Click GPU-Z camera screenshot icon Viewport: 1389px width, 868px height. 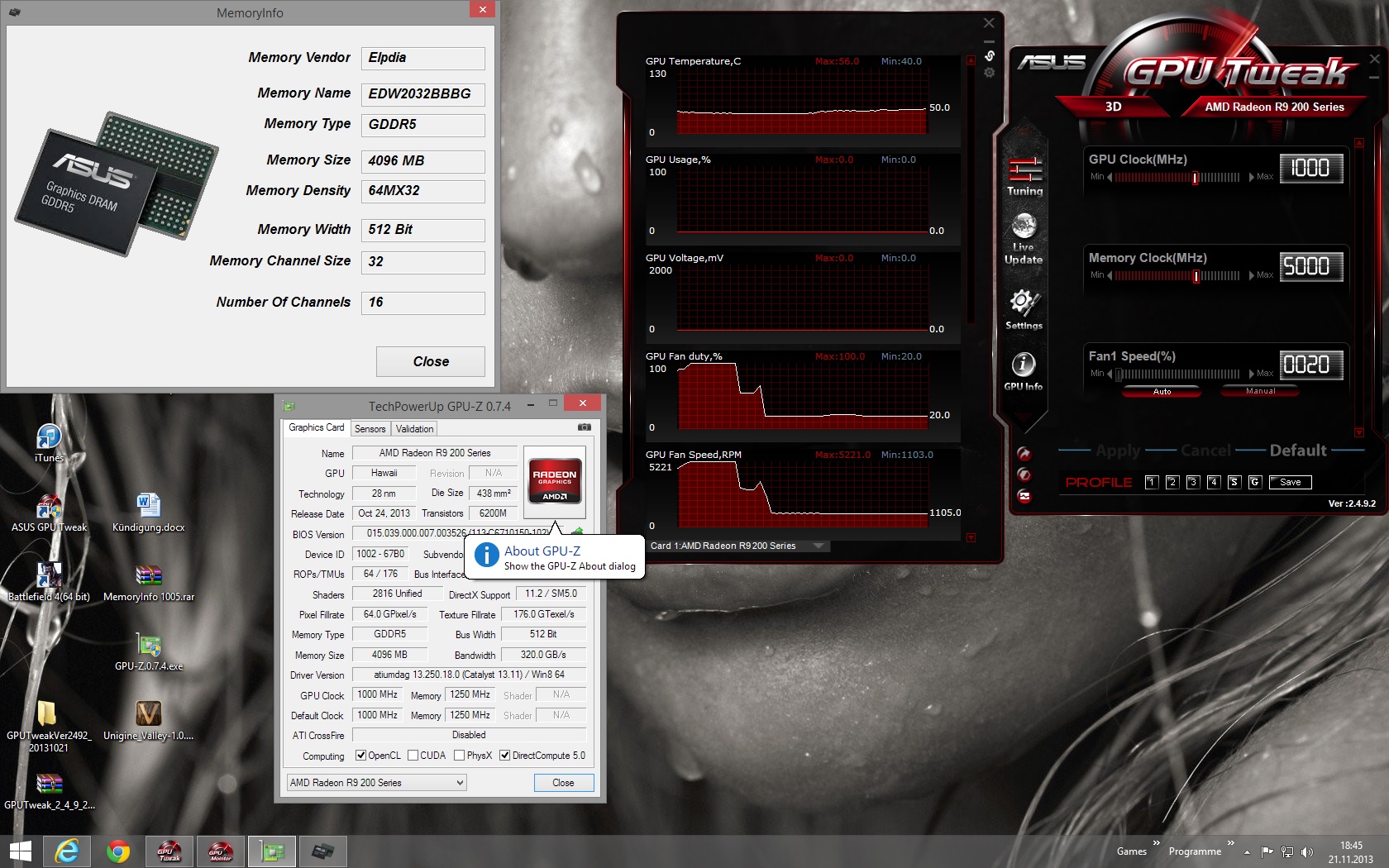pos(585,427)
